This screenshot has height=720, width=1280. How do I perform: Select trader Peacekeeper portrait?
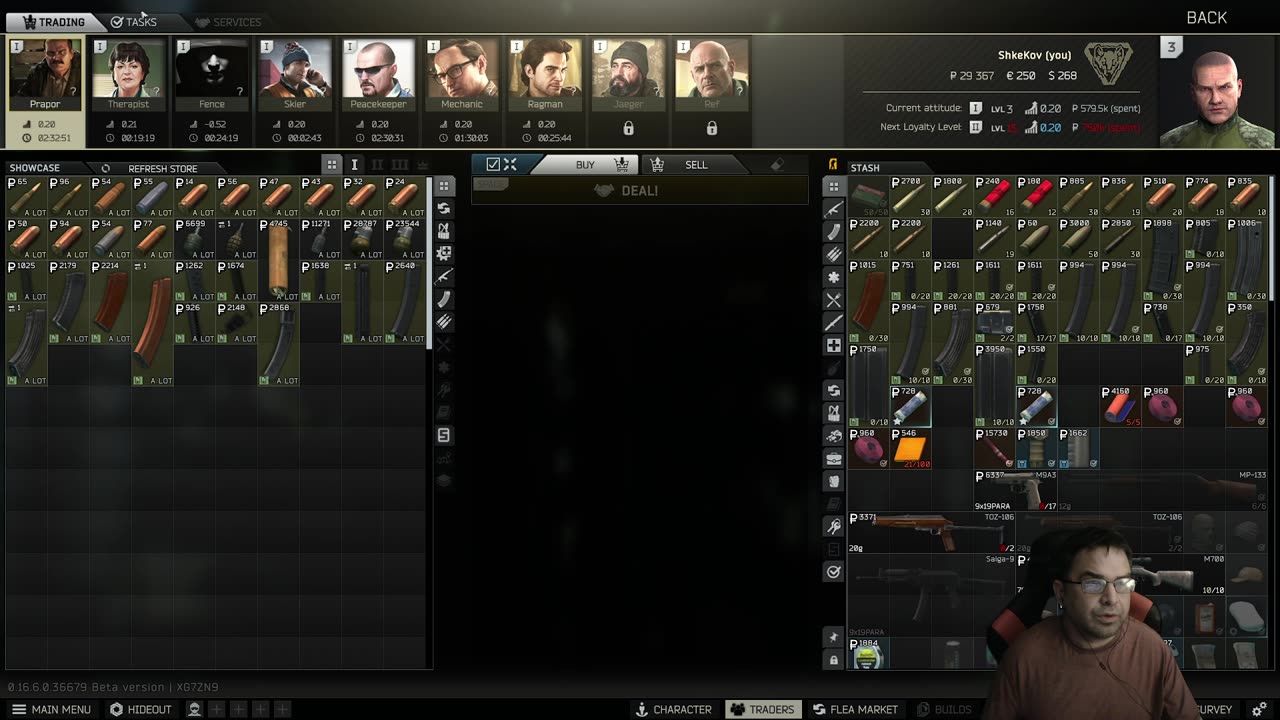(x=378, y=75)
